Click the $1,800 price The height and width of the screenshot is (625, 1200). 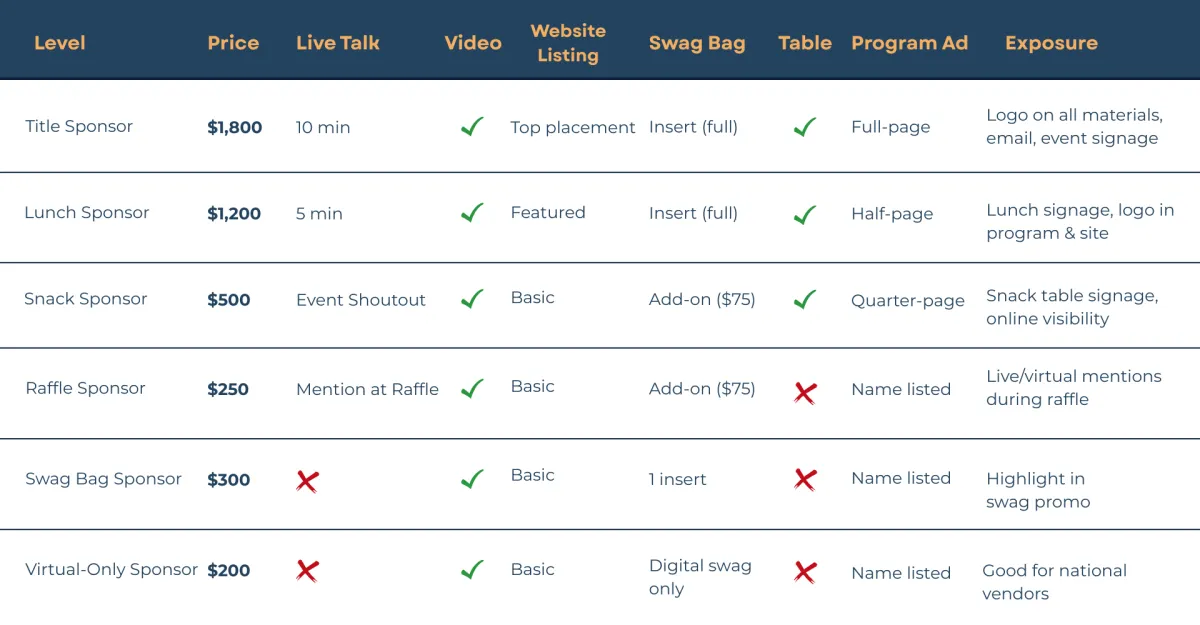pyautogui.click(x=235, y=127)
